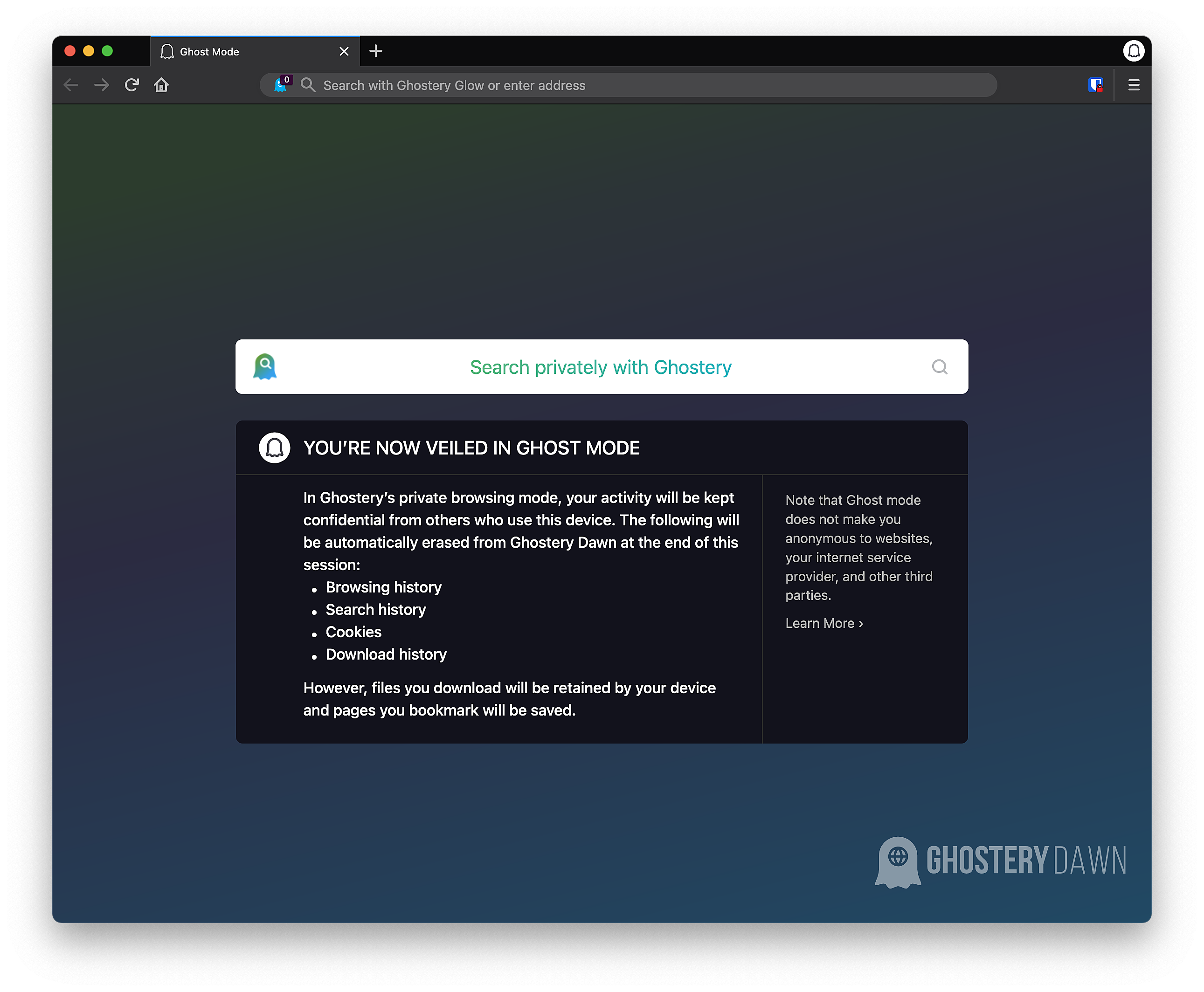Click the 'Browsing history' list item

(x=383, y=587)
